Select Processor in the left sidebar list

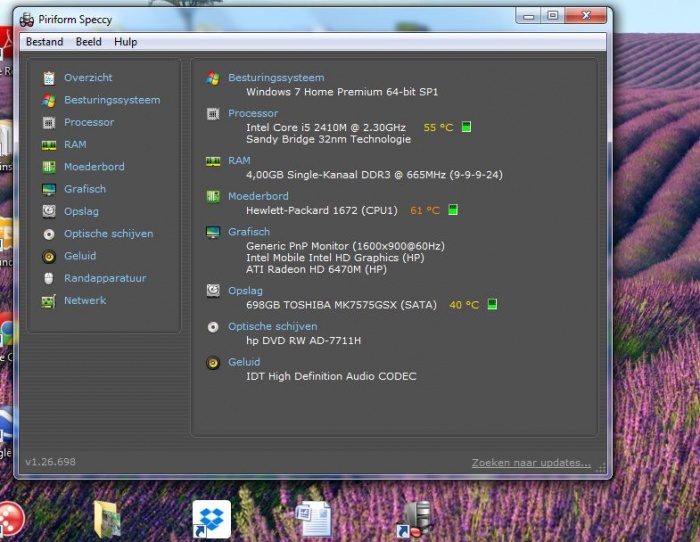(x=89, y=122)
